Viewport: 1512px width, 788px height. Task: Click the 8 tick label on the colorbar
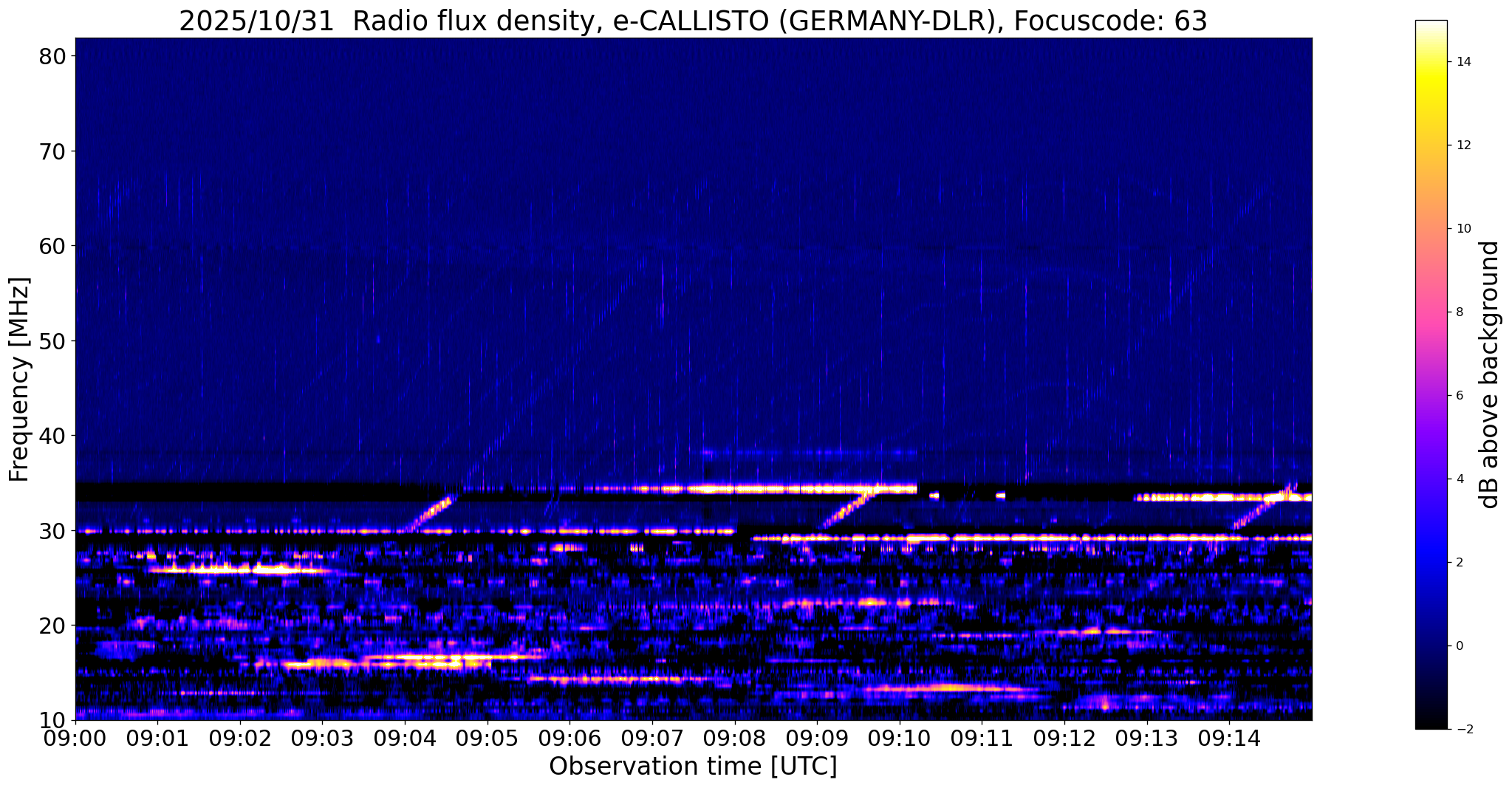click(x=1460, y=312)
